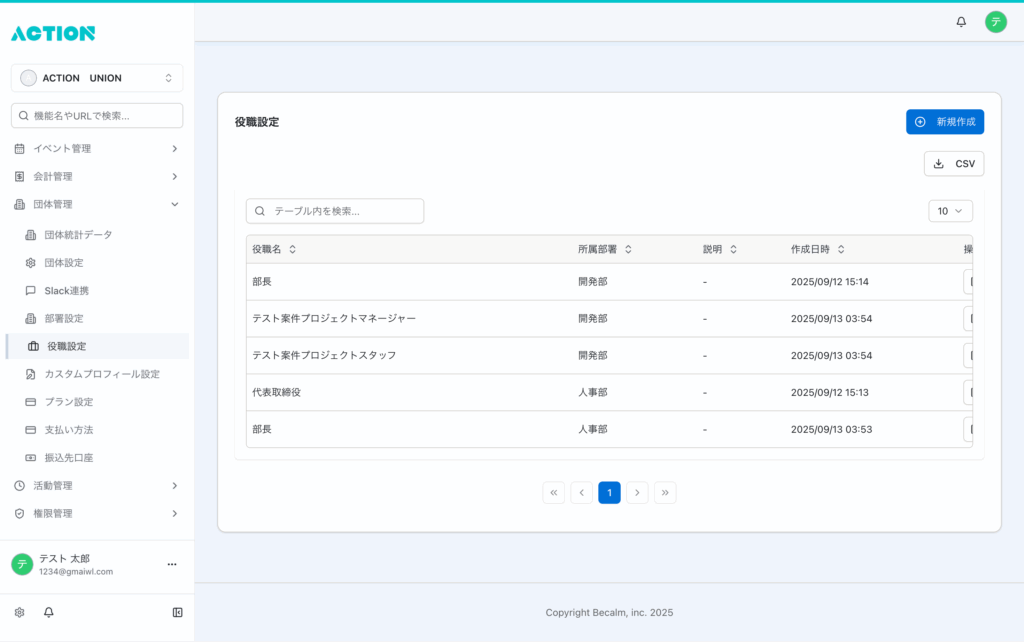Collapse sidebar using the panel toggle icon
This screenshot has height=642, width=1024.
(177, 612)
